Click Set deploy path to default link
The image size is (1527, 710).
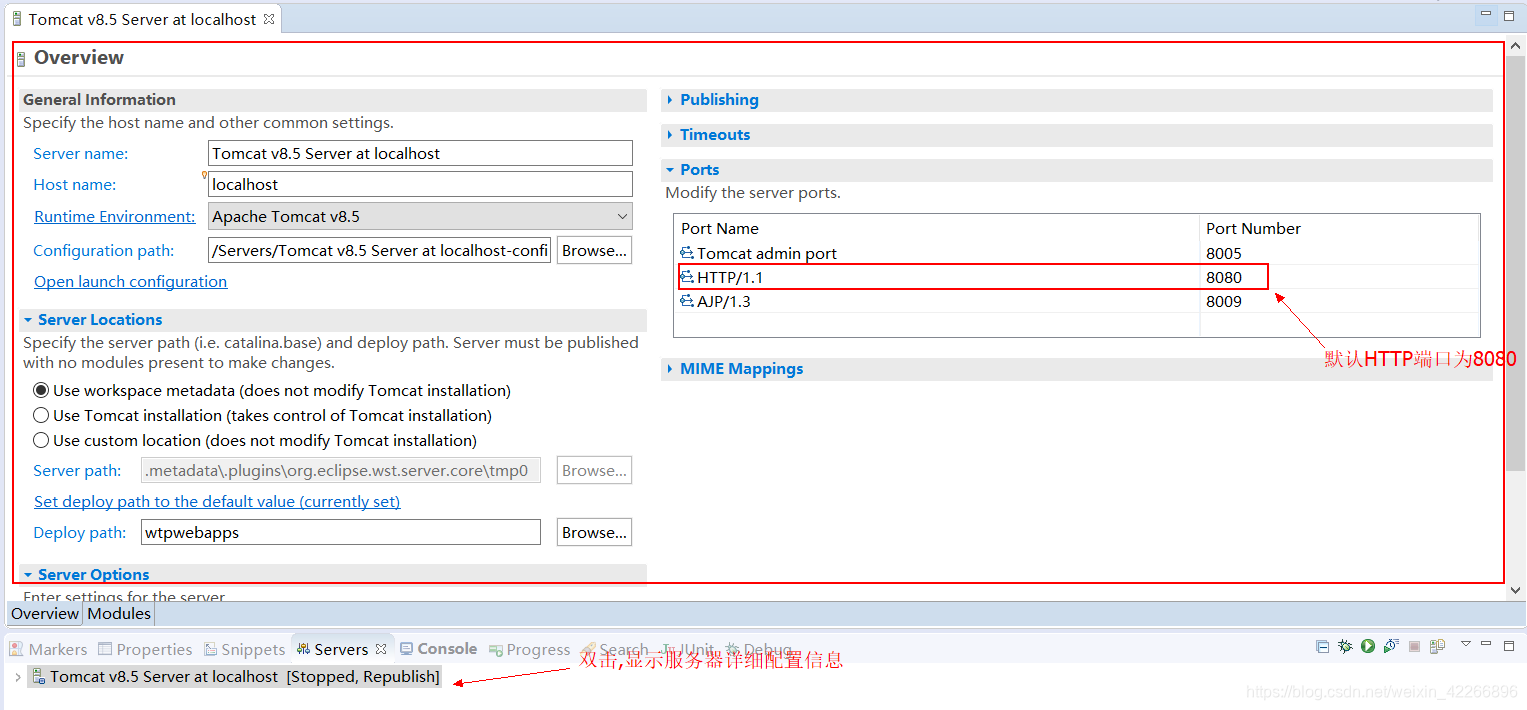[x=217, y=502]
